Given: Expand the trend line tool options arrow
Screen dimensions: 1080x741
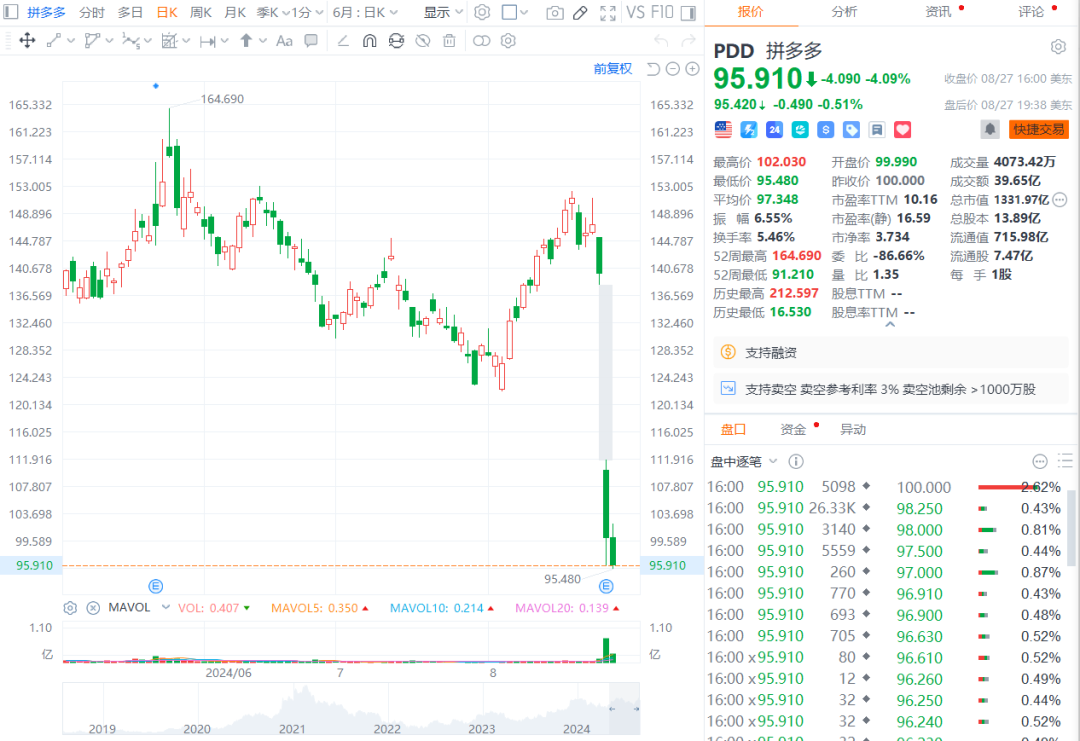Looking at the screenshot, I should pyautogui.click(x=71, y=41).
